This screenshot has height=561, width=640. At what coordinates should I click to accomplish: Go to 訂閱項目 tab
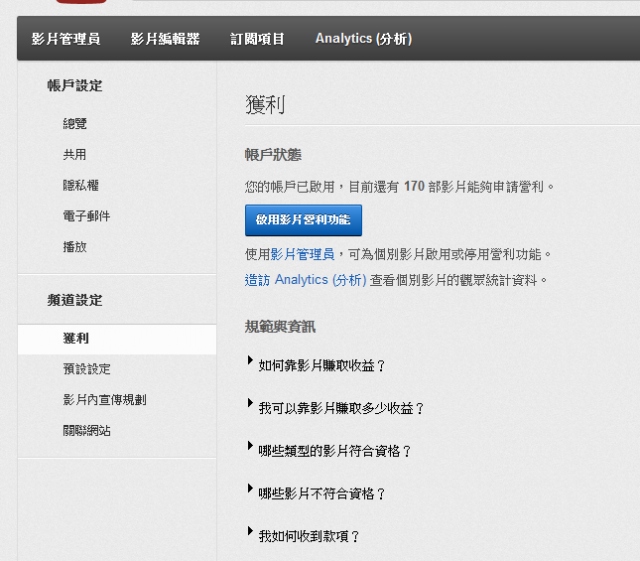257,39
